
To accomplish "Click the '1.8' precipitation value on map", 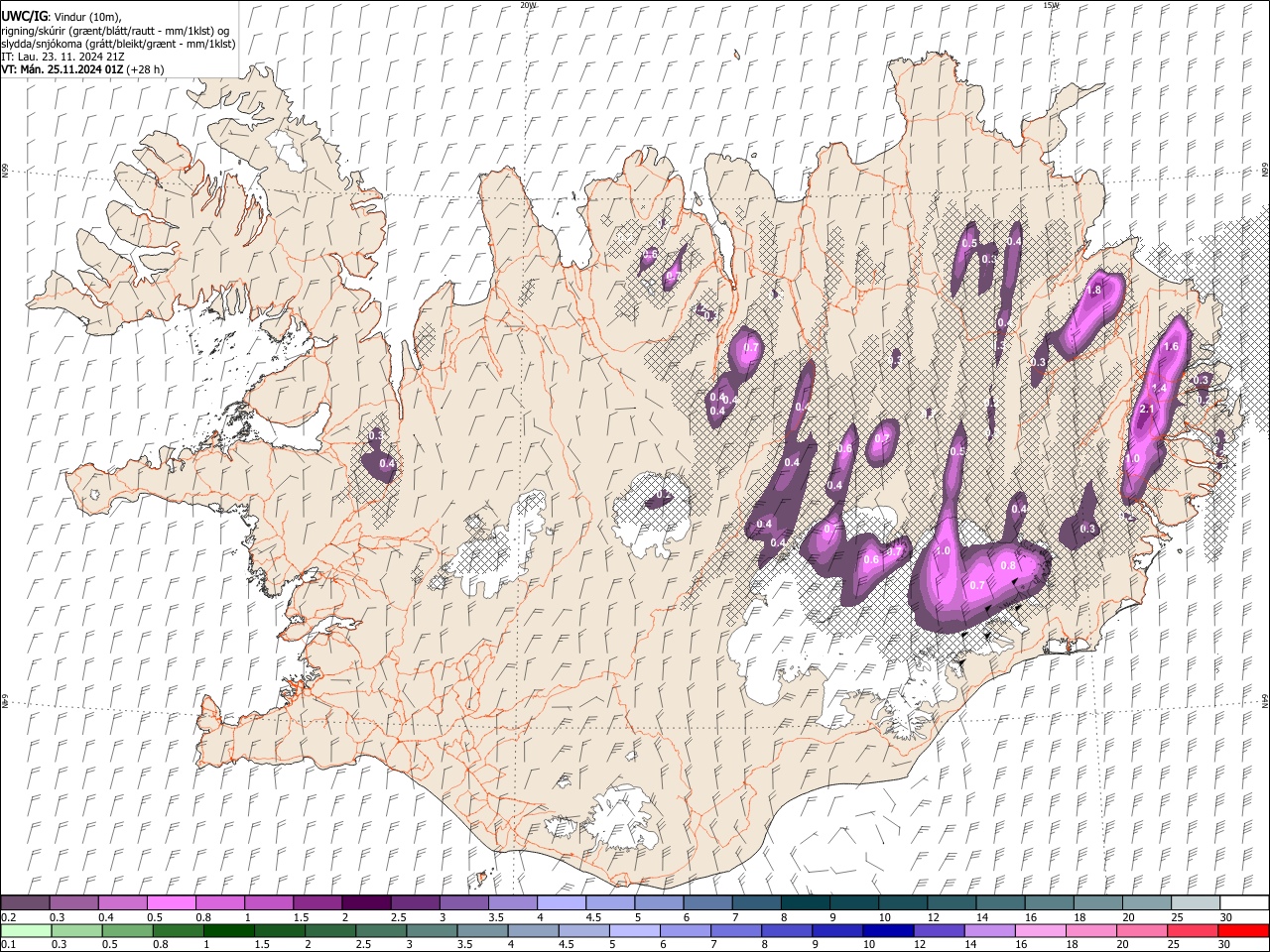I will (1095, 291).
